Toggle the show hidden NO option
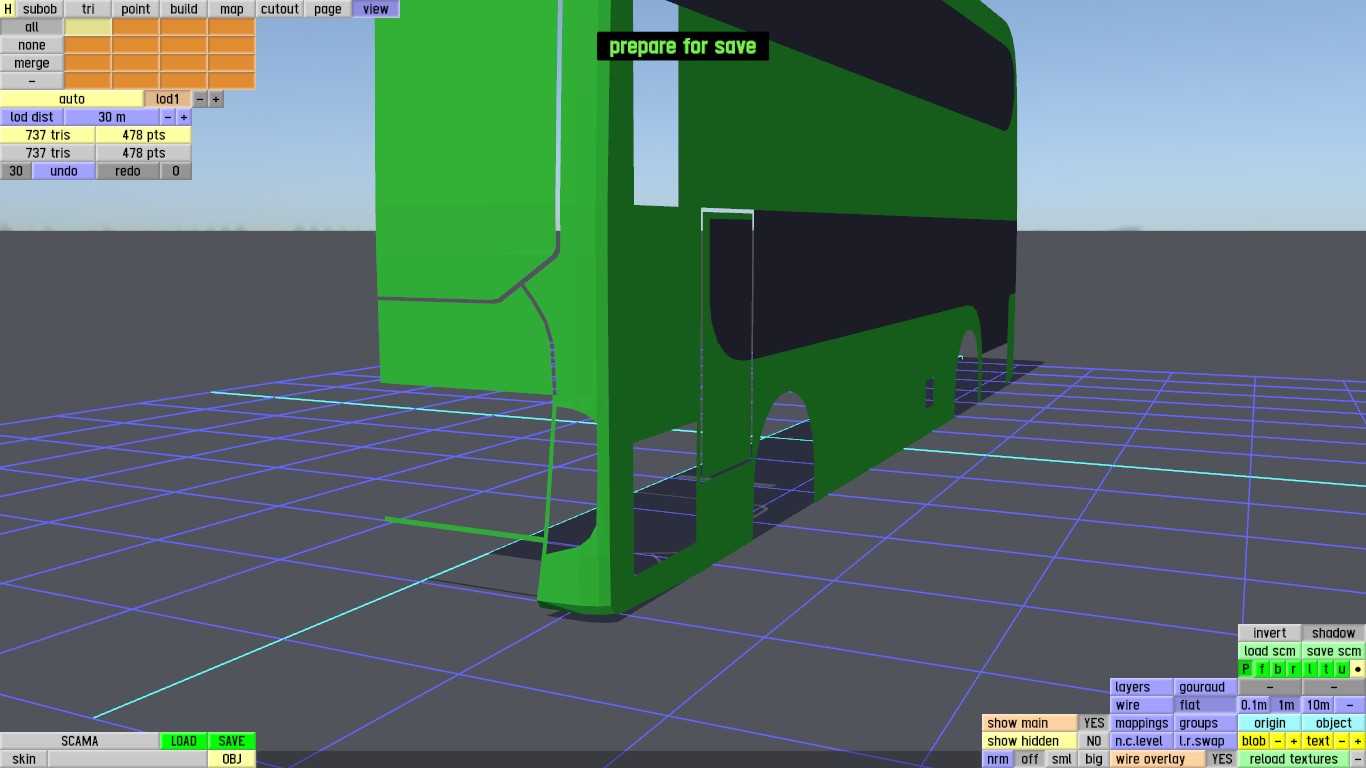1366x768 pixels. [x=1094, y=741]
